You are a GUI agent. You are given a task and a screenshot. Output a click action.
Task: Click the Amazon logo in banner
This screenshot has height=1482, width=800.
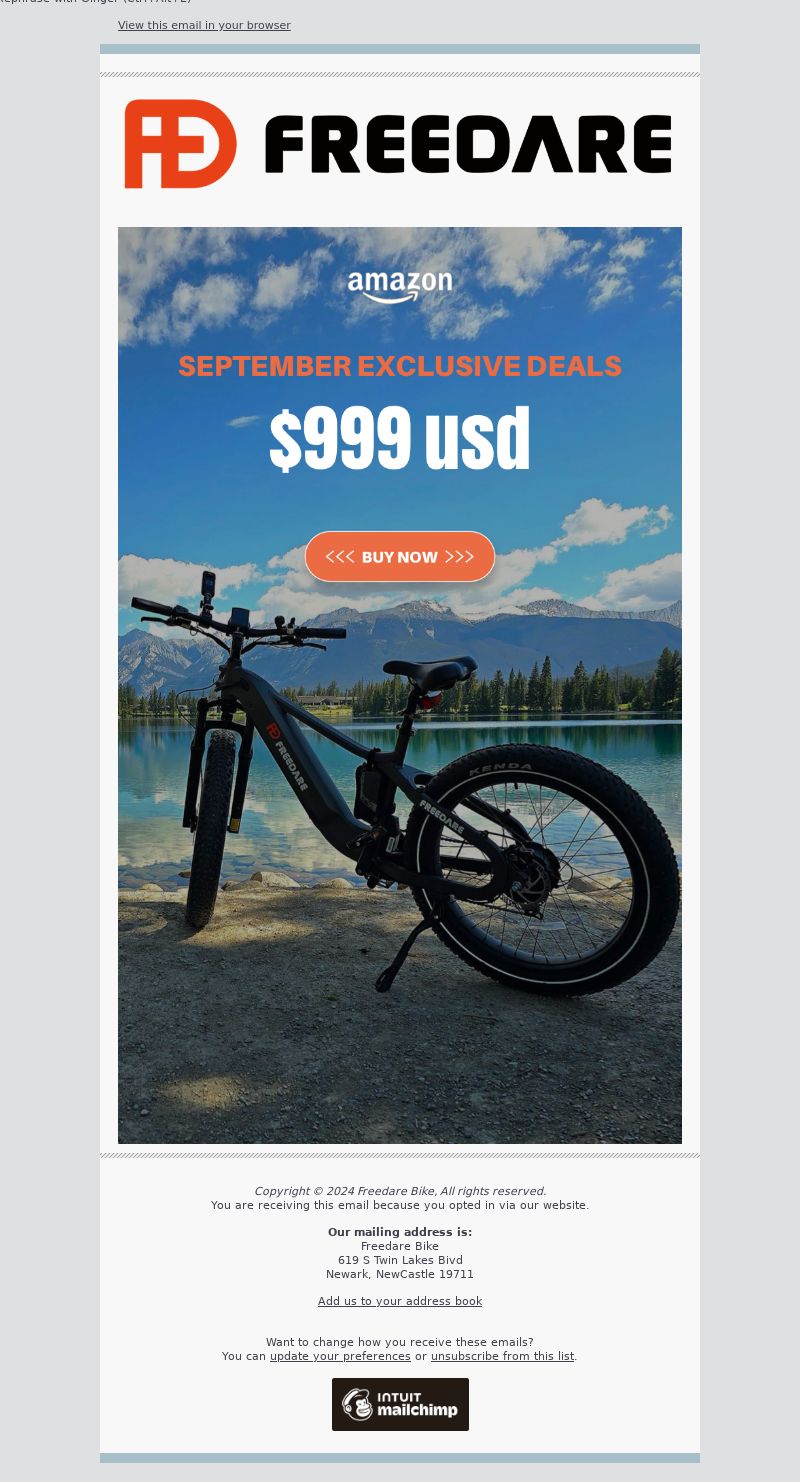click(x=400, y=287)
